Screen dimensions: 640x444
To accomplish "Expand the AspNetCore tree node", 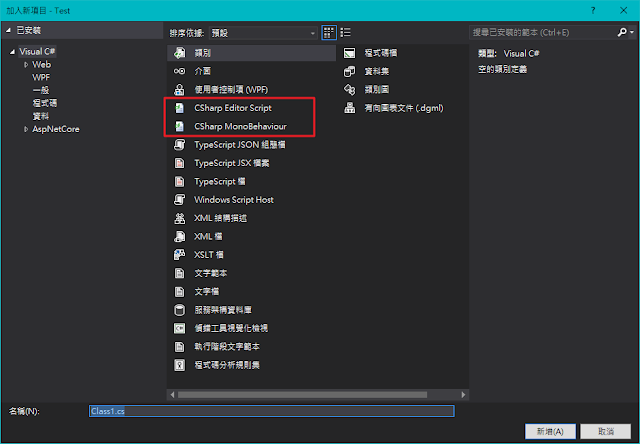I will tap(26, 129).
